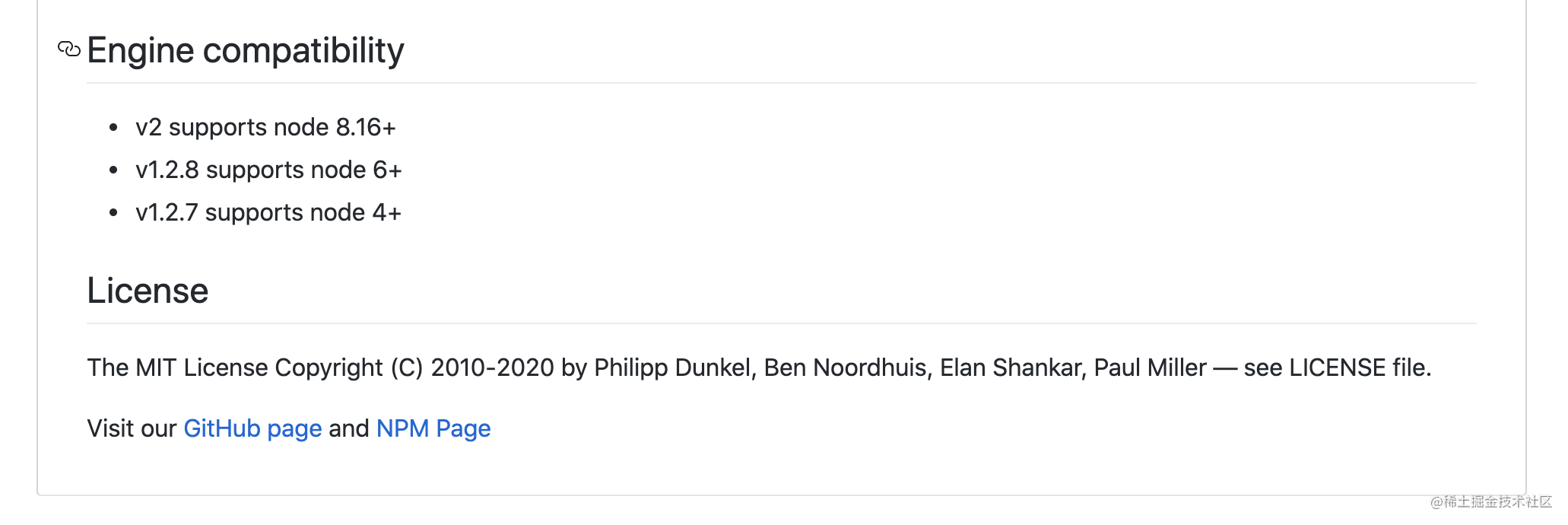Open the GitHub page link
Screen dimensions: 1568x525
point(252,428)
